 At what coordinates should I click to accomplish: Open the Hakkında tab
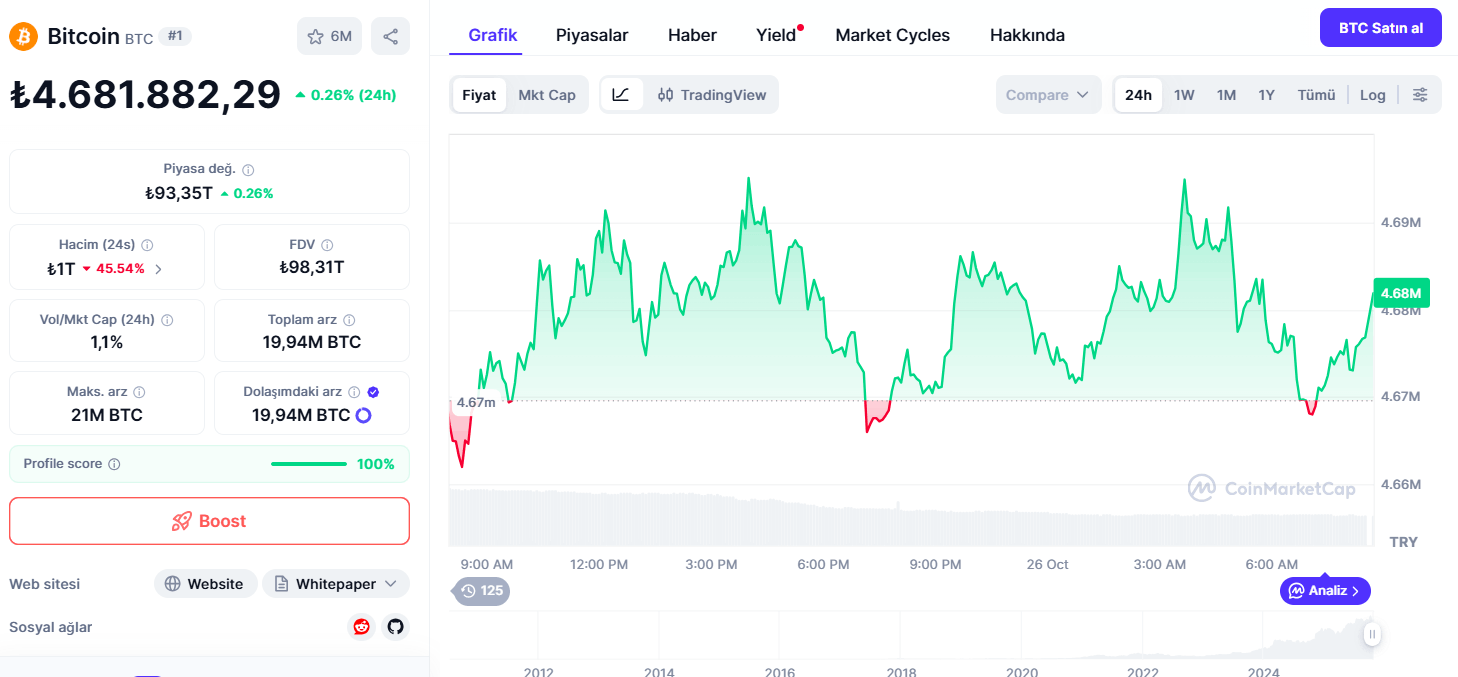[x=1027, y=35]
